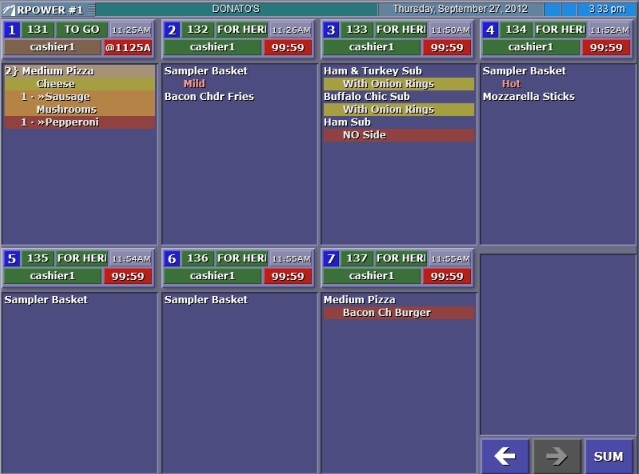Viewport: 639px width, 474px height.
Task: Select Ham Sub item
Action: point(347,122)
